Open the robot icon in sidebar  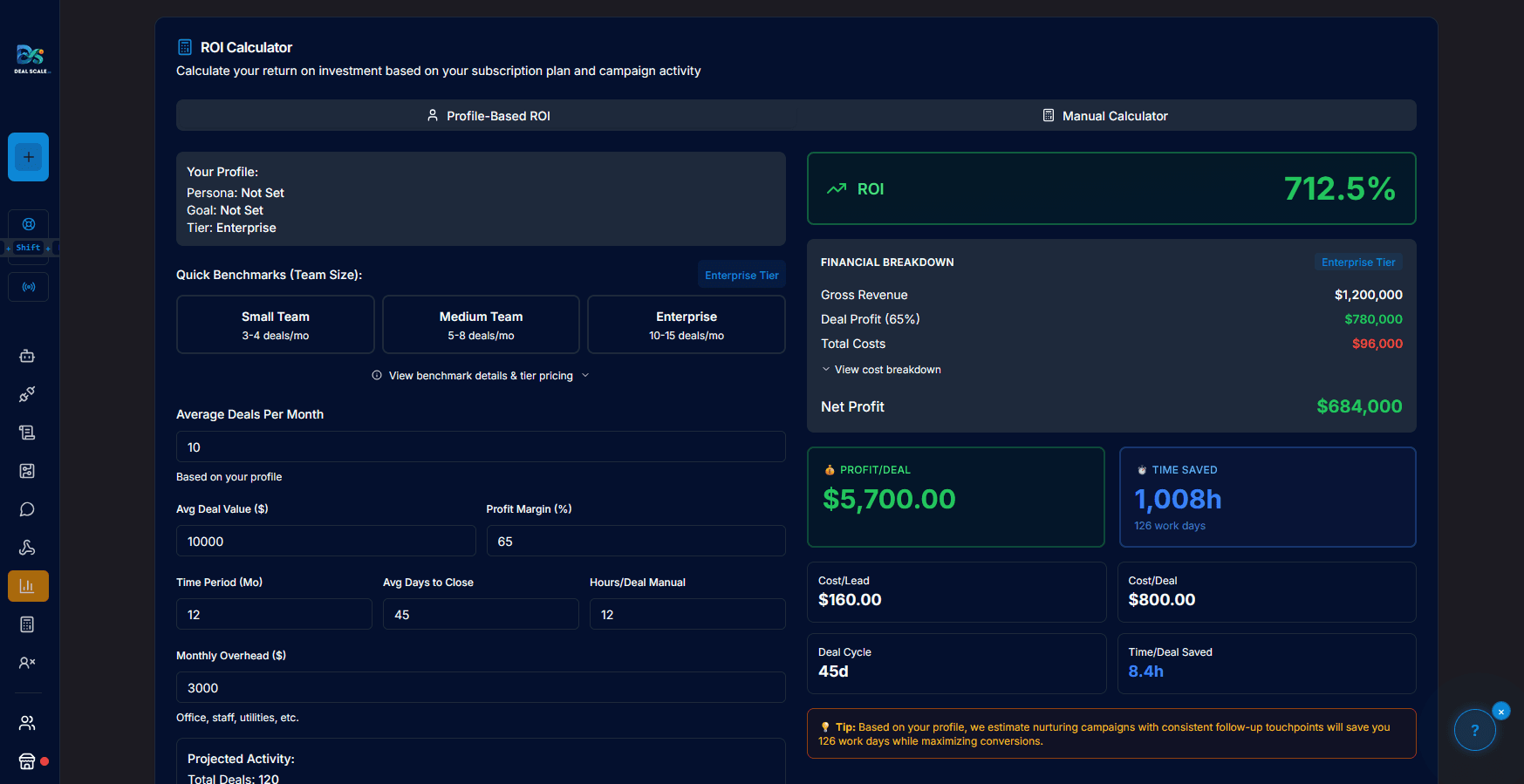[x=27, y=356]
